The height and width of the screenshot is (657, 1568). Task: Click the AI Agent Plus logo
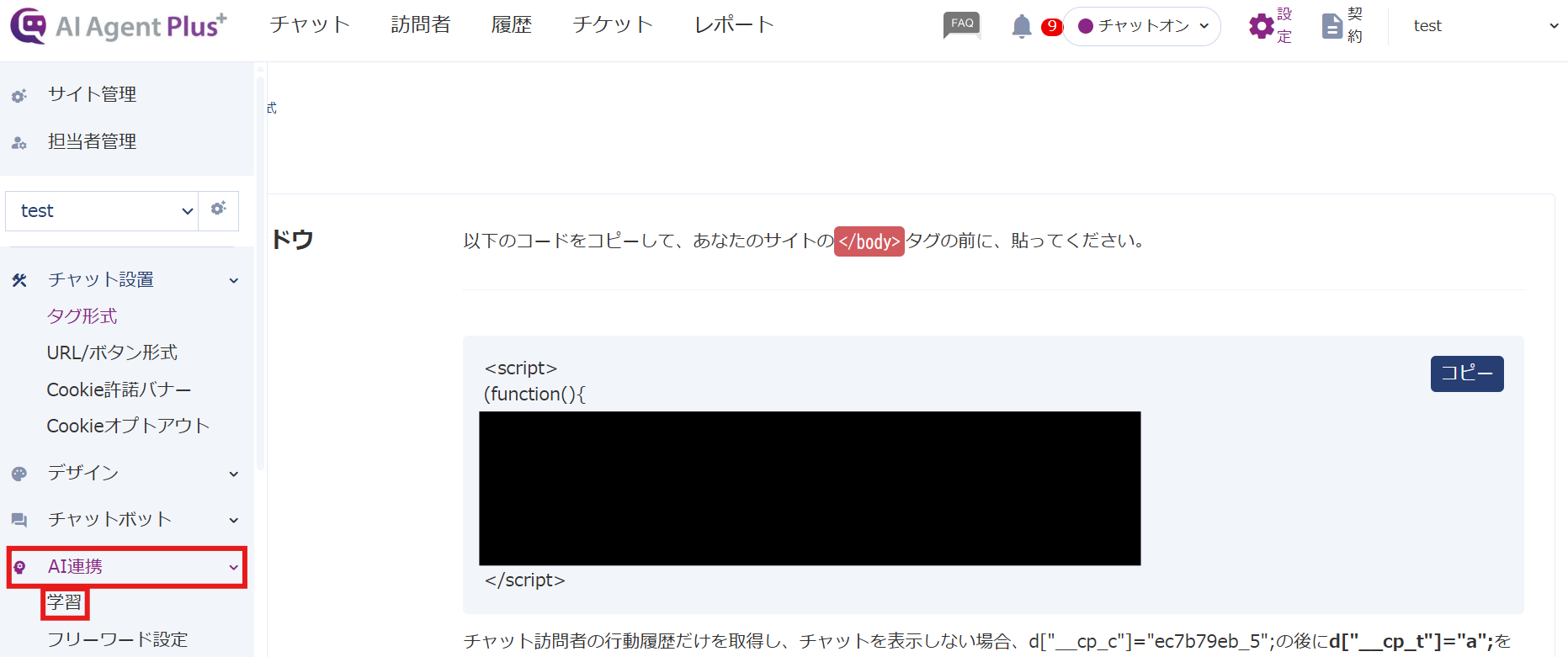click(118, 26)
